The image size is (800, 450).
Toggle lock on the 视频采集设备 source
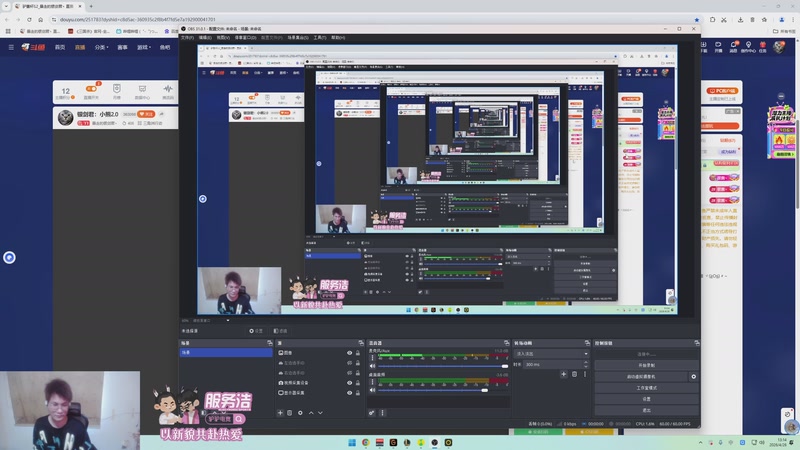coord(358,383)
